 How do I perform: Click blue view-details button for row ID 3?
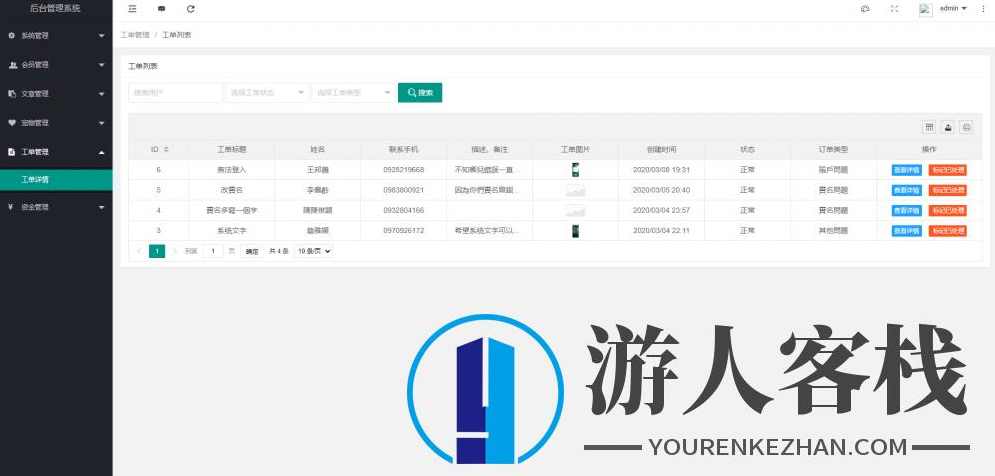point(907,231)
